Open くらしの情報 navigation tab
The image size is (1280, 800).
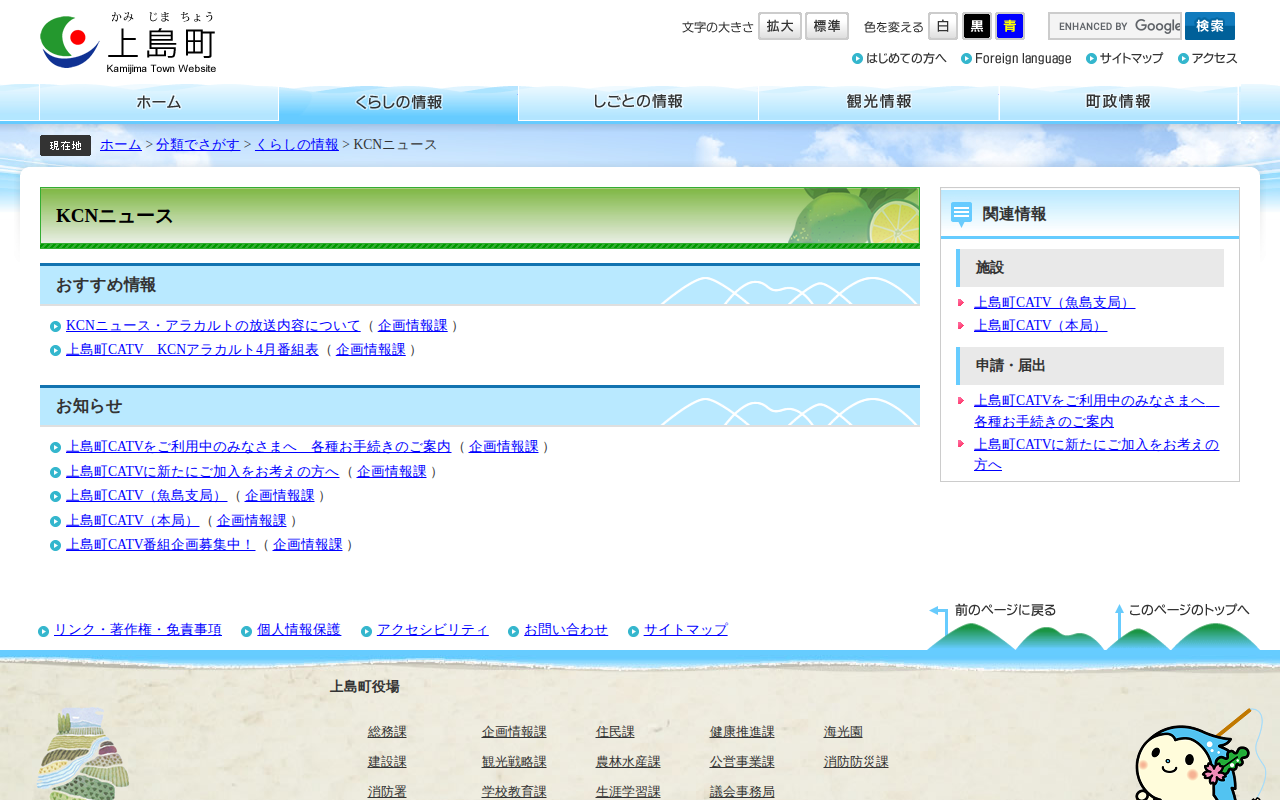point(399,102)
